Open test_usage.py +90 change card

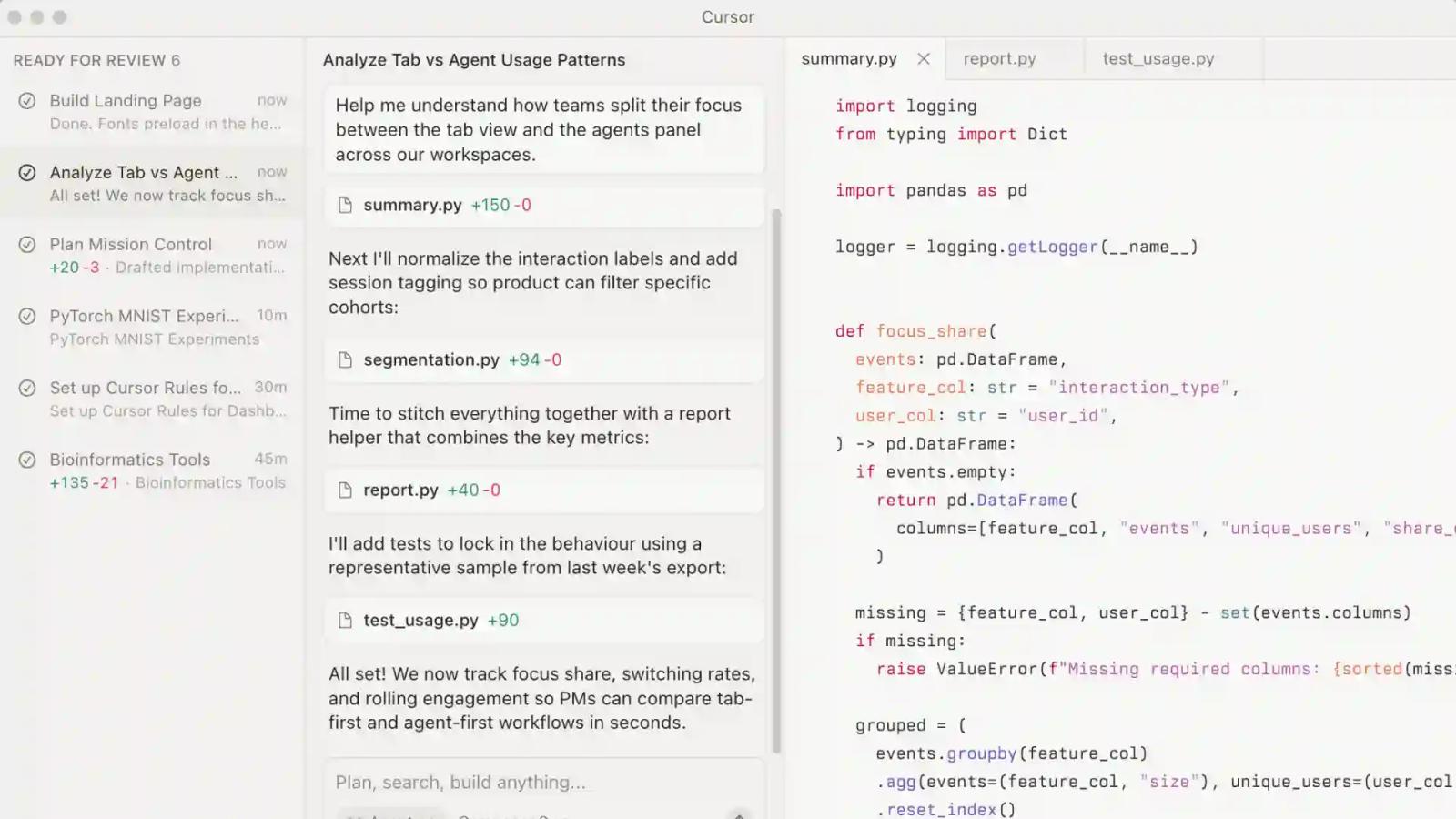tap(544, 621)
